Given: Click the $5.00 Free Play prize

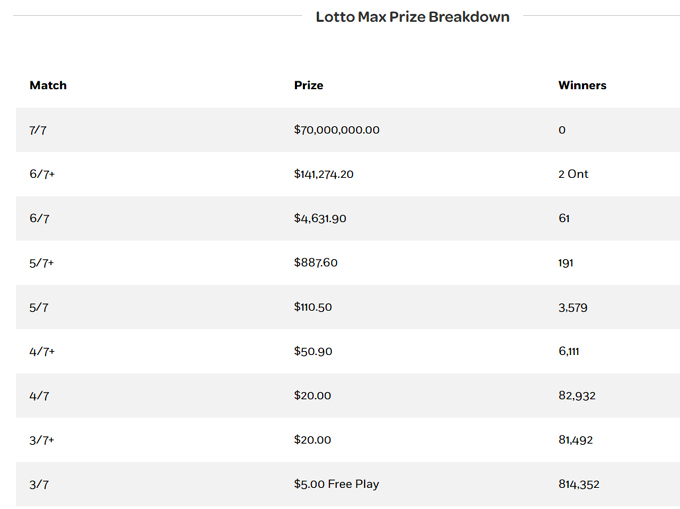Looking at the screenshot, I should (336, 484).
